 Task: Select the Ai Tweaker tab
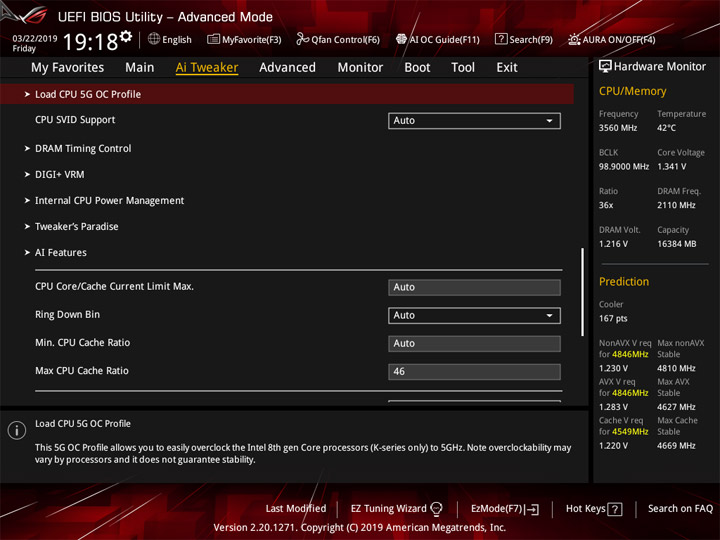(x=207, y=68)
